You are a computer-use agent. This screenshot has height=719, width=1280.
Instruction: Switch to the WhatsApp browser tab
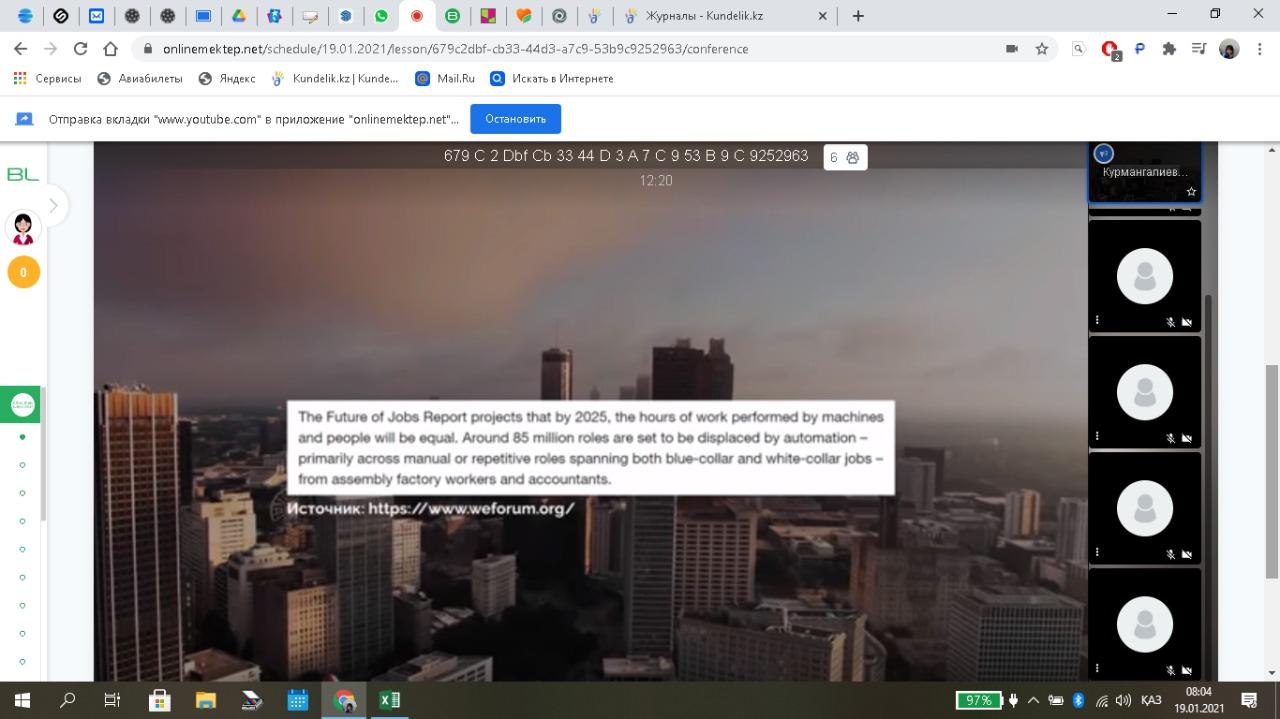381,16
